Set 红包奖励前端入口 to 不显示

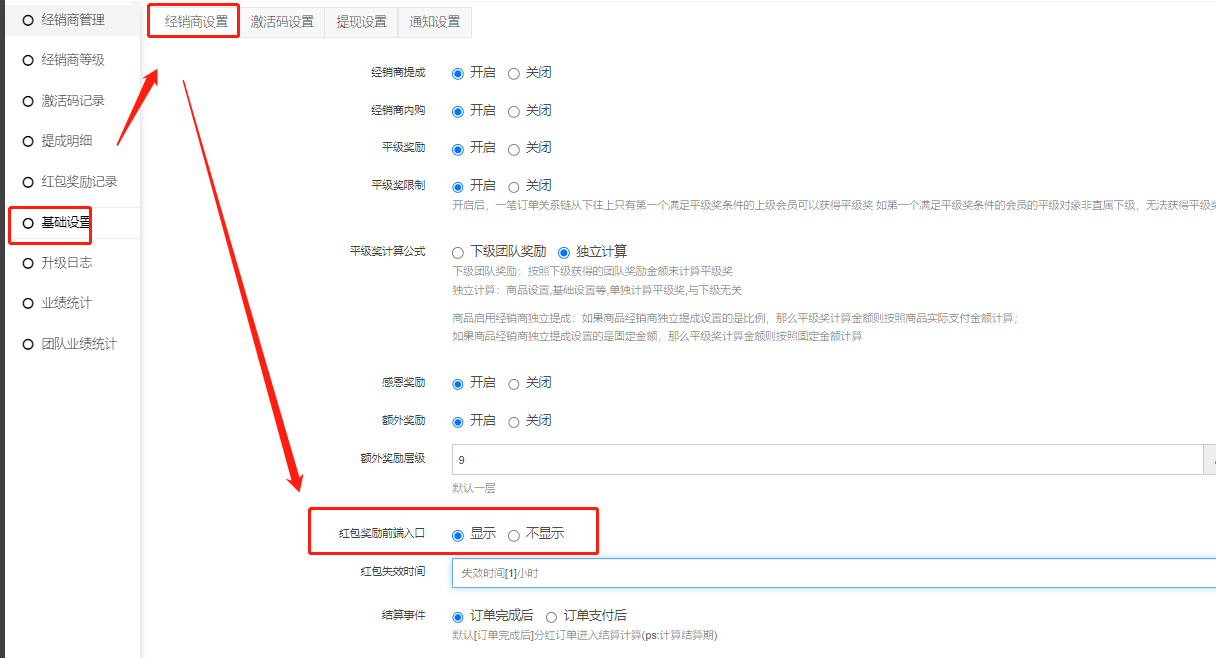pos(514,535)
